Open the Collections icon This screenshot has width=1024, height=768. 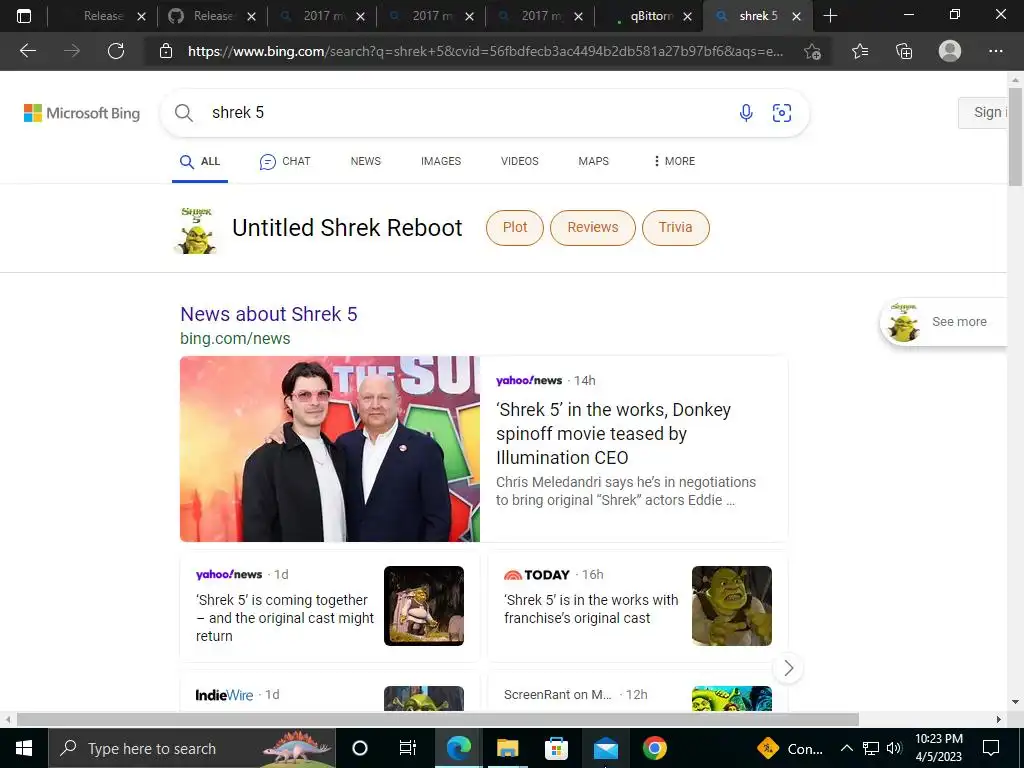(904, 51)
